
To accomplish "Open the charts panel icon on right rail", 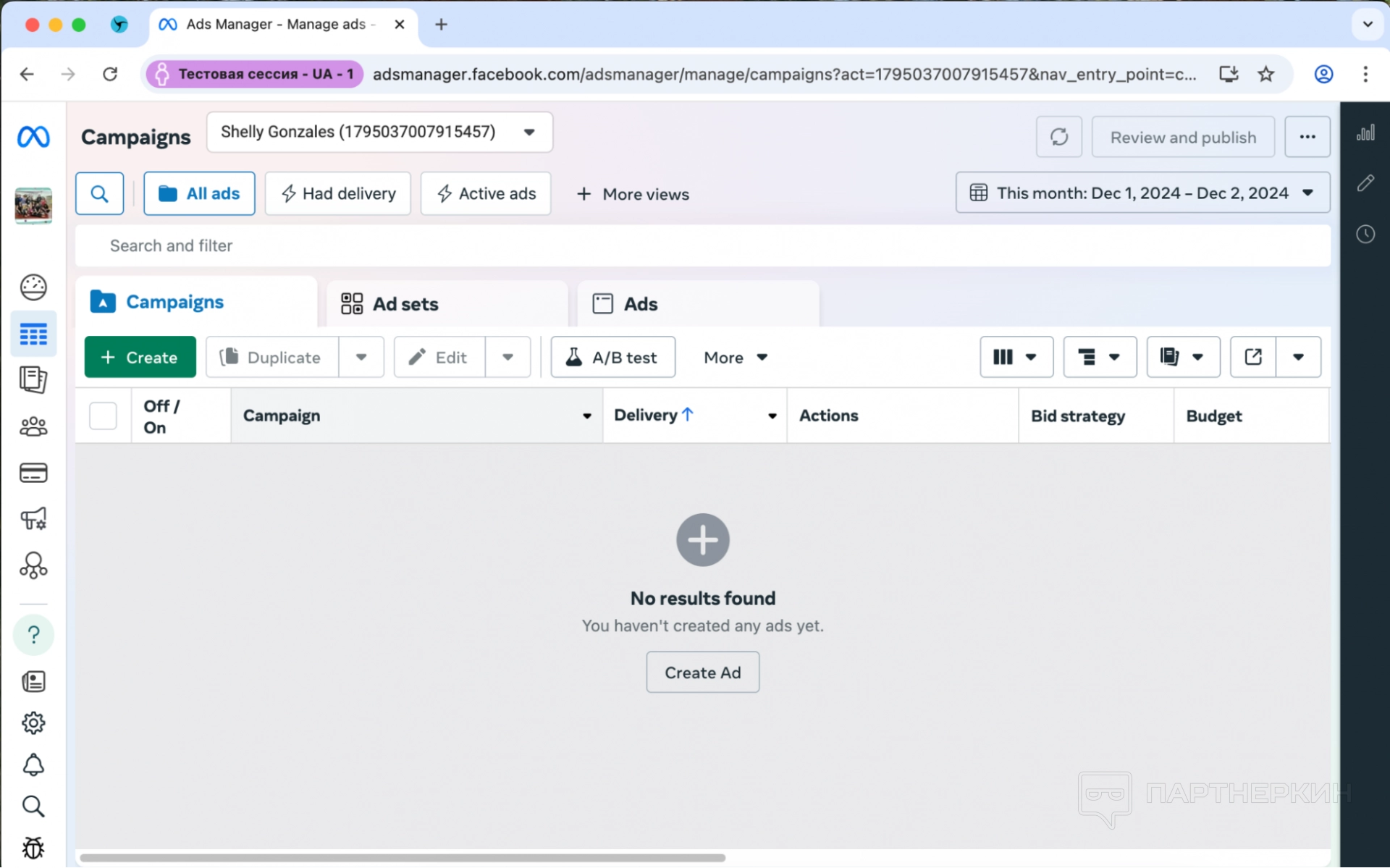I will [x=1365, y=133].
